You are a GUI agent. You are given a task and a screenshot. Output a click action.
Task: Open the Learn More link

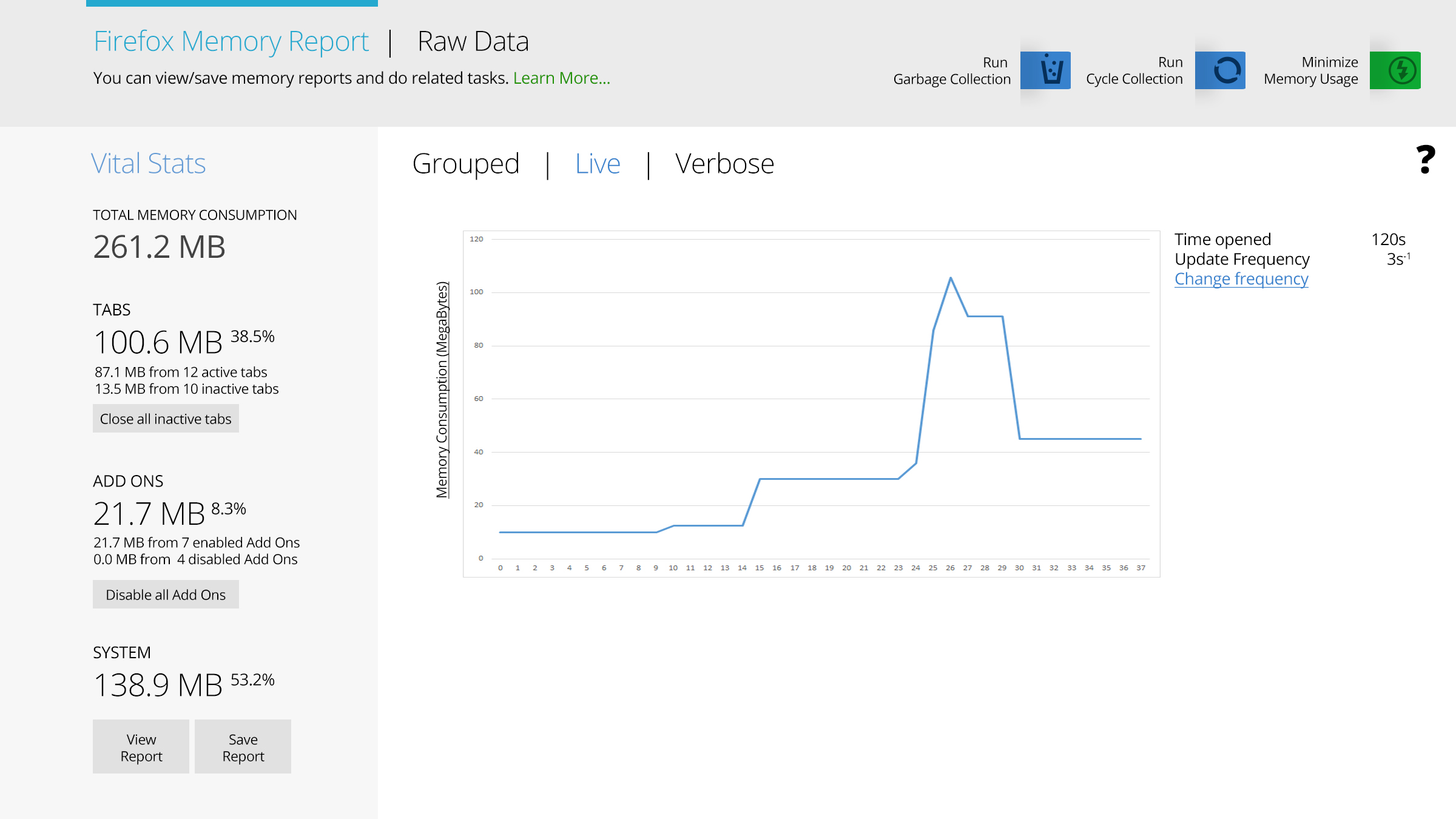click(x=562, y=78)
